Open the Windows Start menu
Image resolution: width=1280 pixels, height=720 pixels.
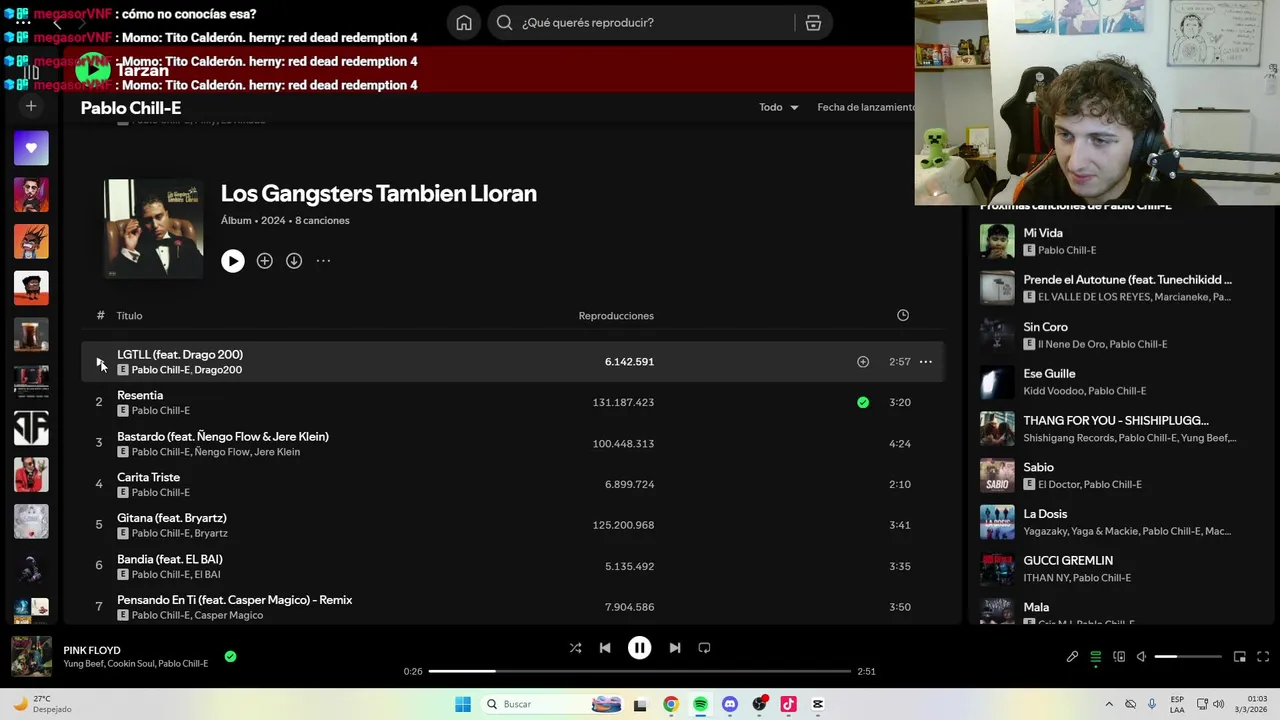click(x=463, y=704)
